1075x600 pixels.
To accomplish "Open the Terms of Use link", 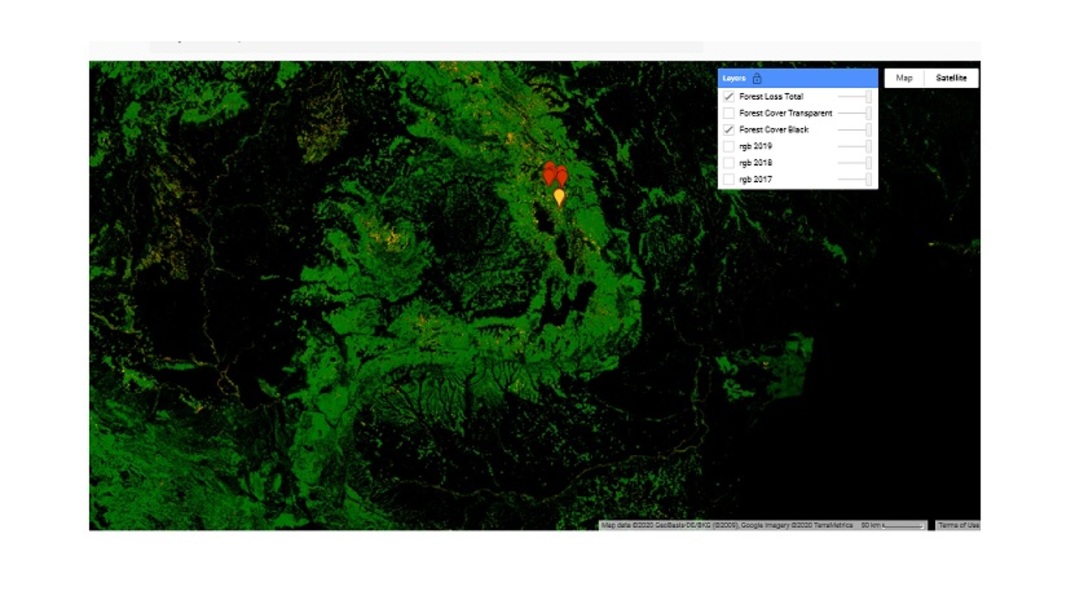I will tap(958, 525).
